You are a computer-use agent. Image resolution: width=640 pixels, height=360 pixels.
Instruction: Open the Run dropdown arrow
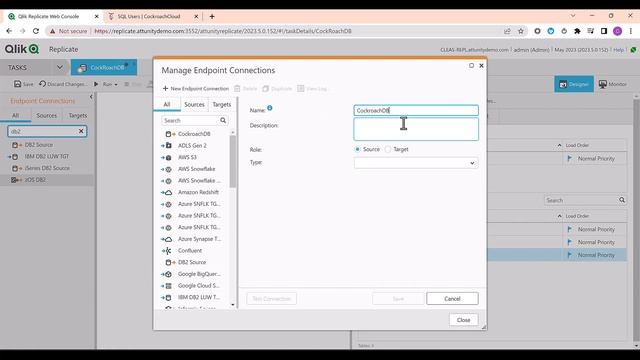tap(116, 84)
